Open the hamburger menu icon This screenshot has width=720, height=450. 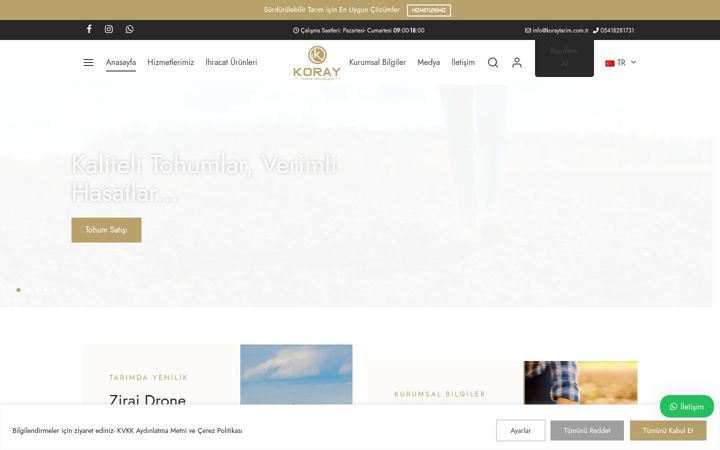[89, 62]
